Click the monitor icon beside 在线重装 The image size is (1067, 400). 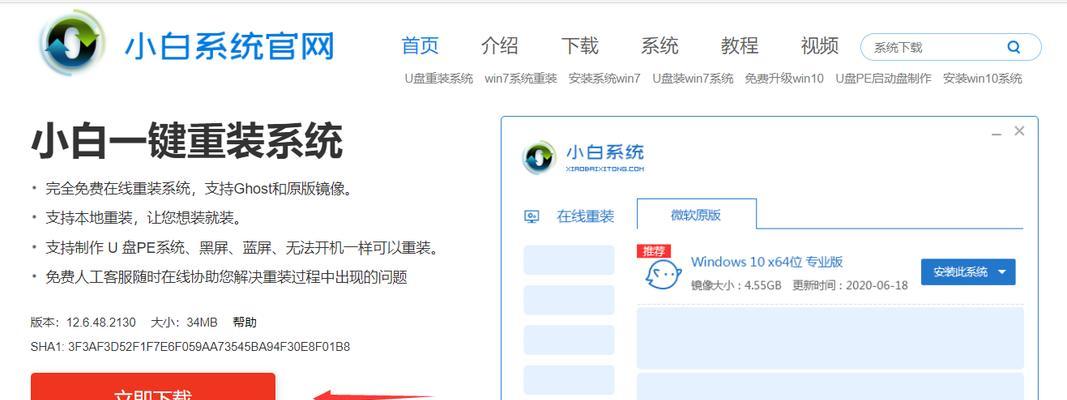(531, 216)
